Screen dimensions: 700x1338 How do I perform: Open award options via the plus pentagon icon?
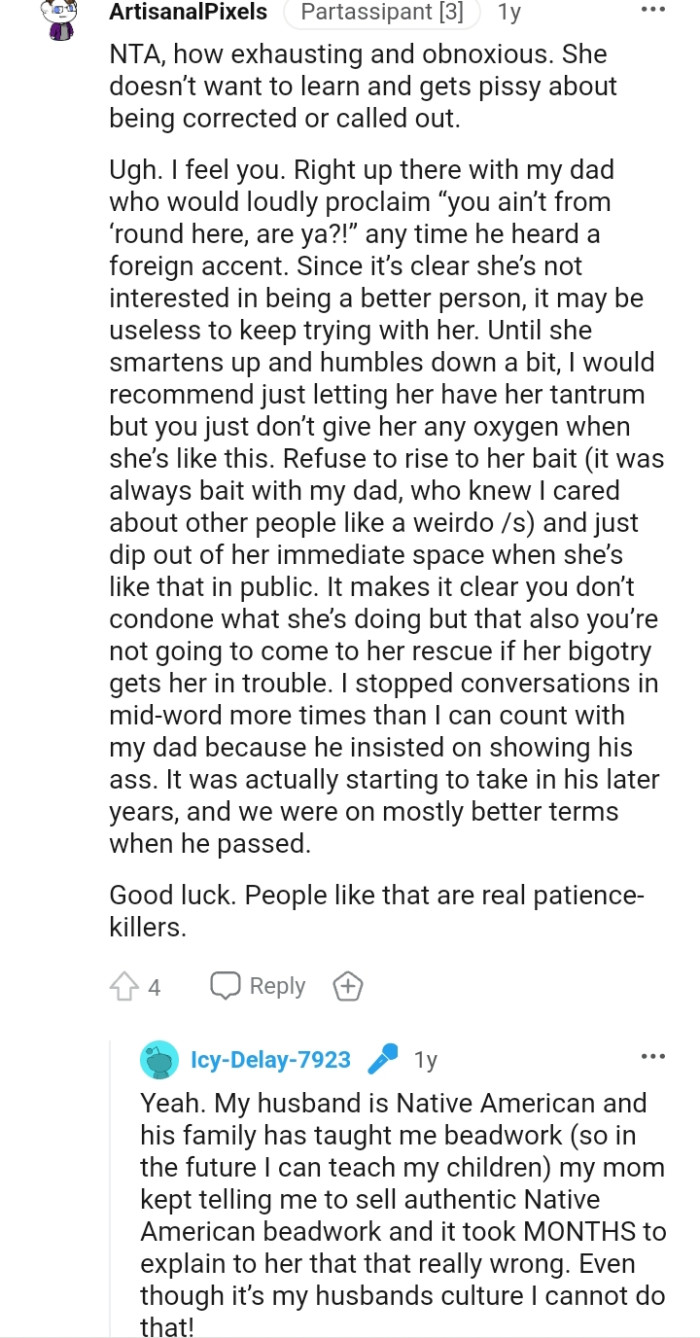point(348,986)
